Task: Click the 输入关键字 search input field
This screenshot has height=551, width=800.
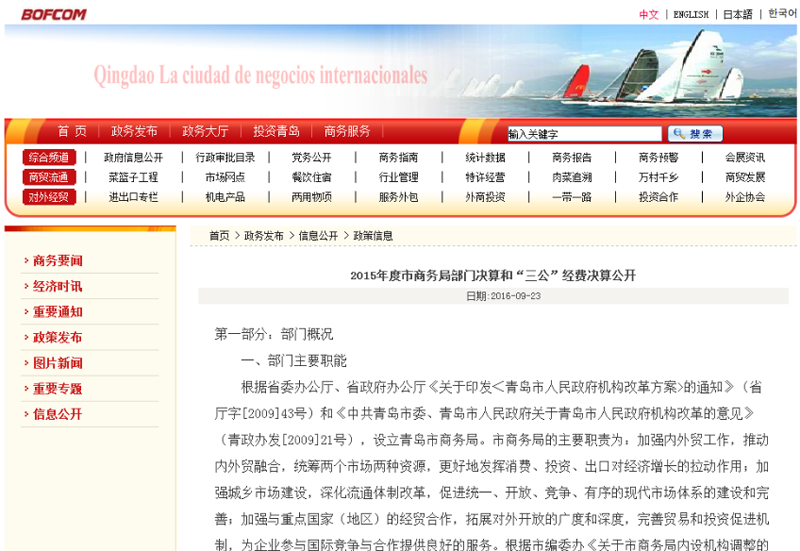Action: pyautogui.click(x=584, y=133)
